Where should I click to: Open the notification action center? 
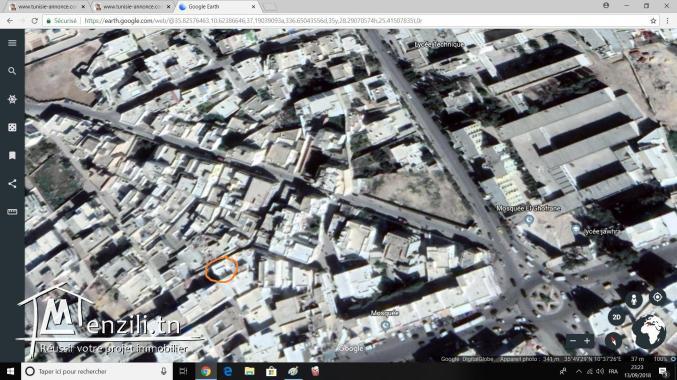664,371
